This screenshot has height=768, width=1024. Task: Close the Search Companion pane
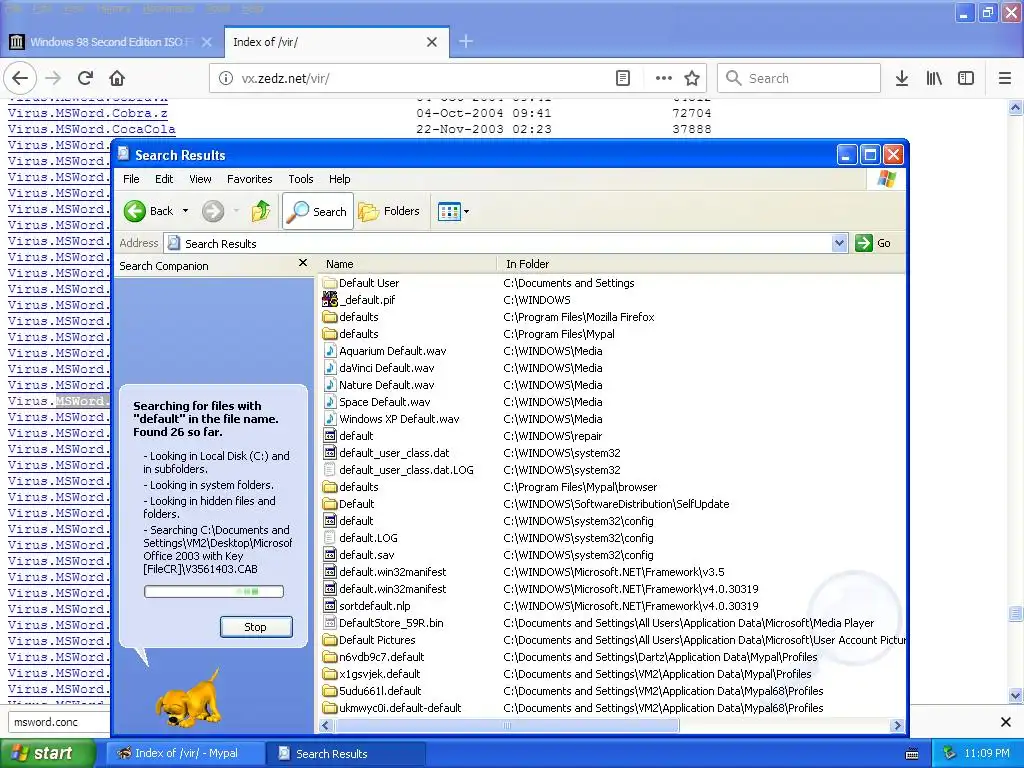point(302,263)
